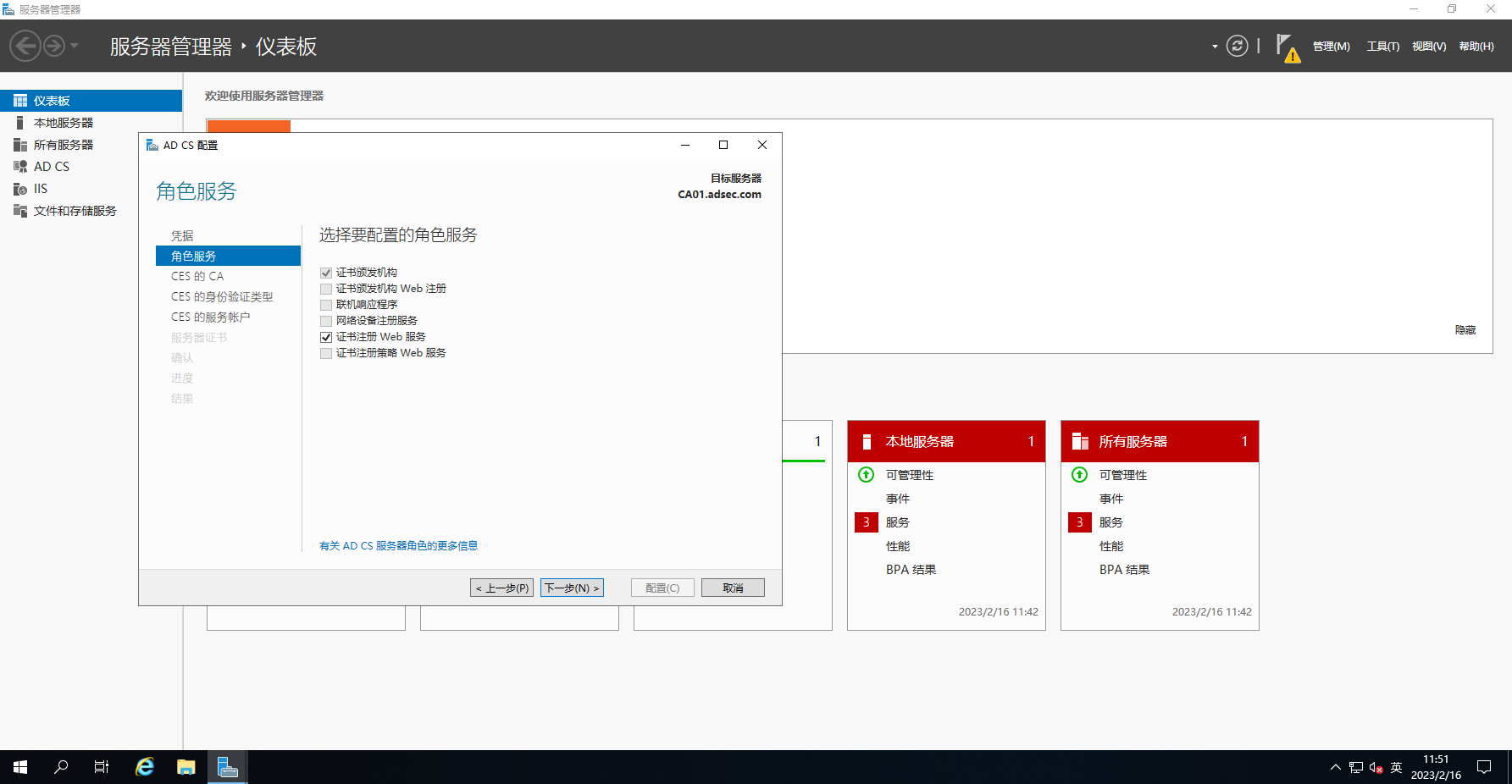Image resolution: width=1512 pixels, height=784 pixels.
Task: Refresh the Server Manager dashboard
Action: click(x=1237, y=46)
